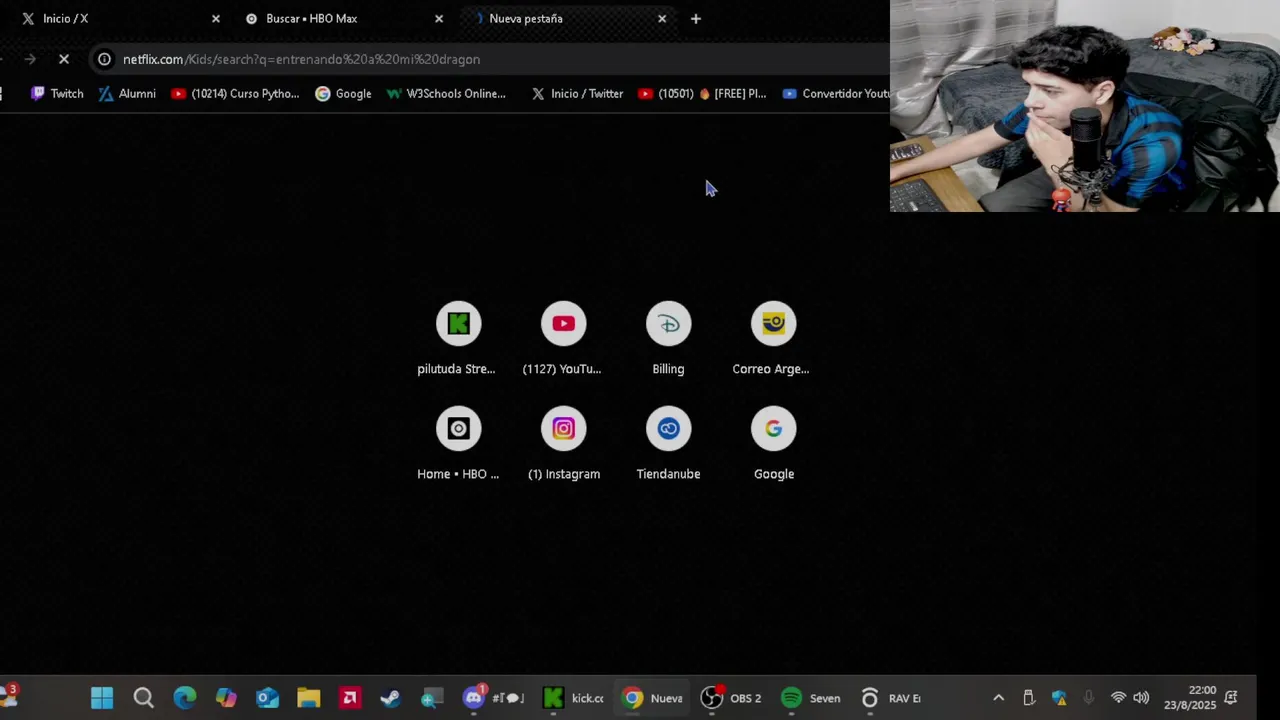
Task: Open a new tab with the plus button
Action: (x=696, y=18)
